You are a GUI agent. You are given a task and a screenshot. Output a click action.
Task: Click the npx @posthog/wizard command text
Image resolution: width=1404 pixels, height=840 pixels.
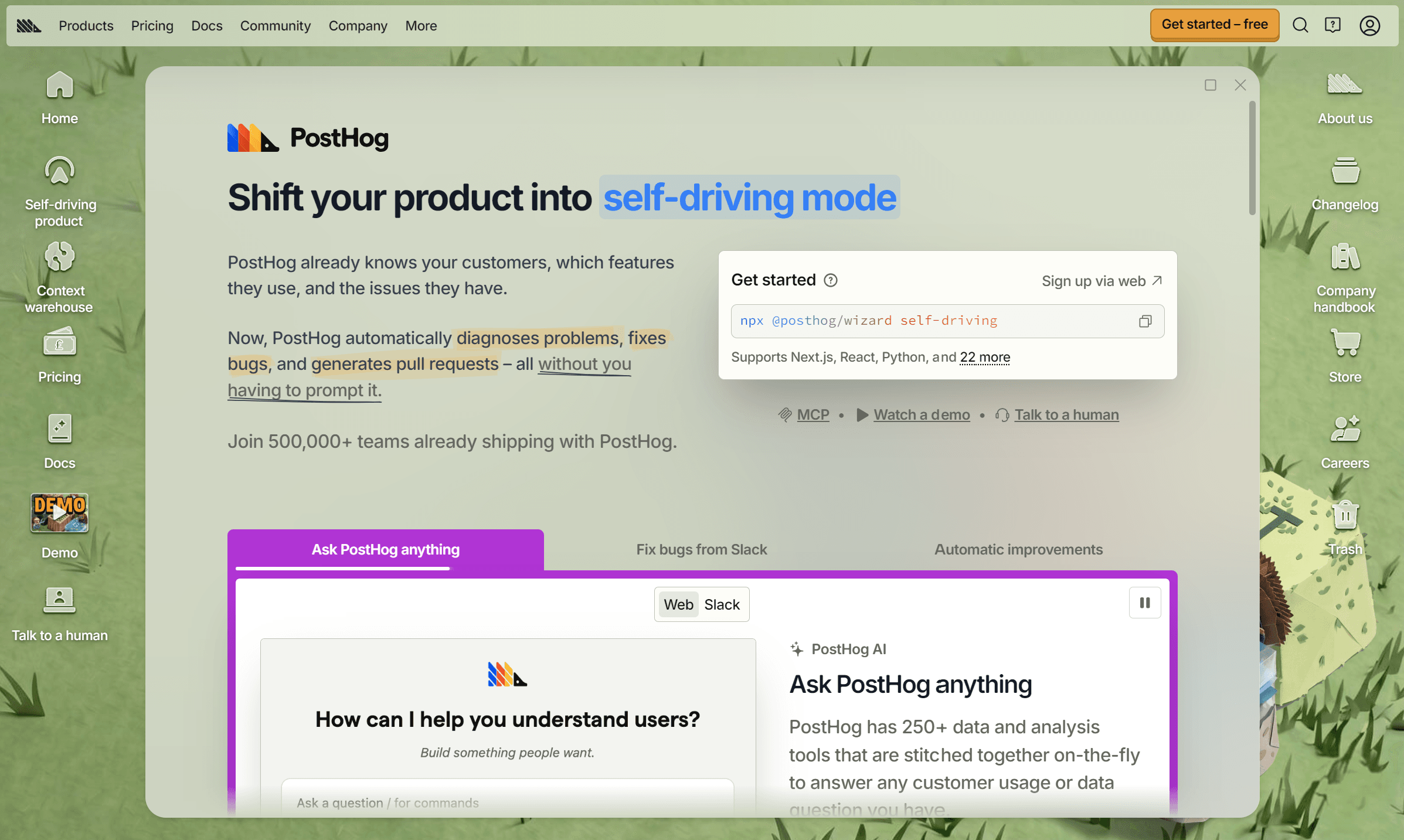pos(869,321)
